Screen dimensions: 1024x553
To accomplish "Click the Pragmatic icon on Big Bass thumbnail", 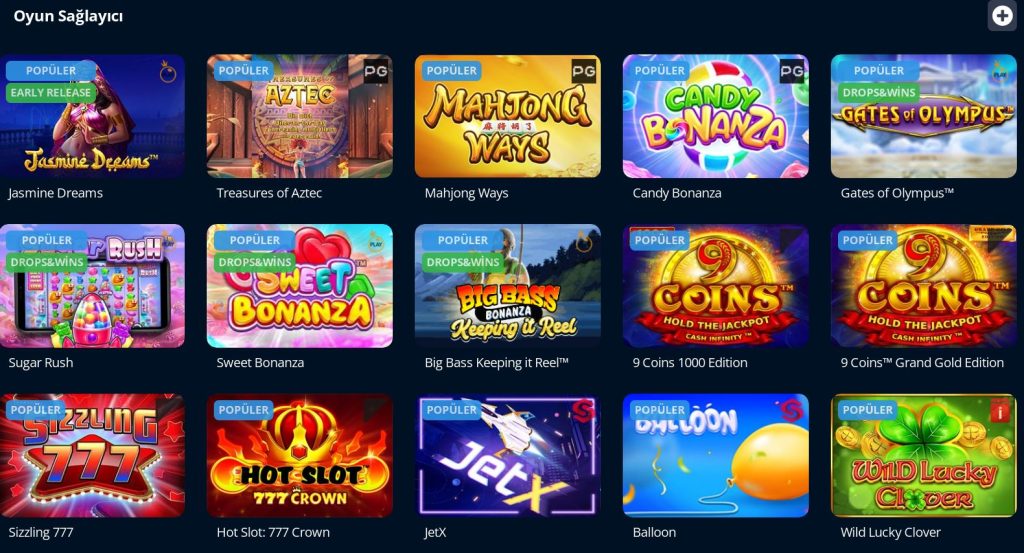I will click(x=584, y=242).
